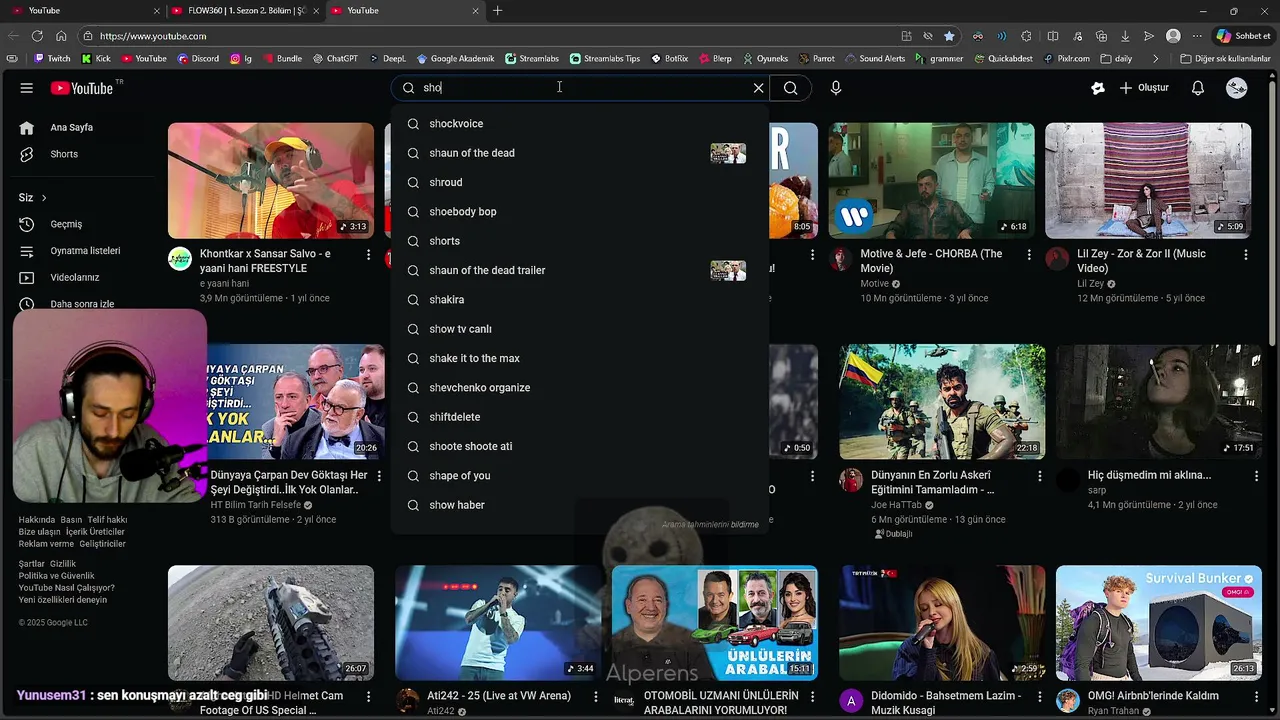The width and height of the screenshot is (1280, 720).
Task: Open the account avatar menu
Action: pyautogui.click(x=1237, y=88)
